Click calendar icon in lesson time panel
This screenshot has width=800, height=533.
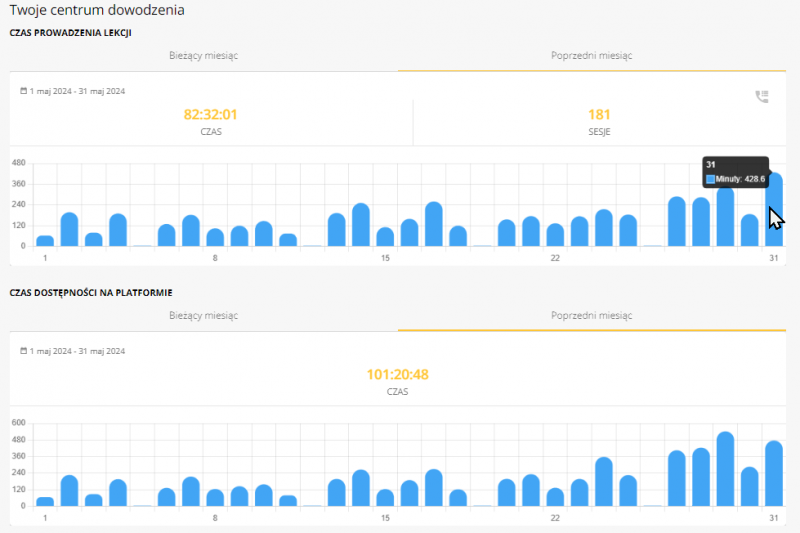[x=23, y=91]
